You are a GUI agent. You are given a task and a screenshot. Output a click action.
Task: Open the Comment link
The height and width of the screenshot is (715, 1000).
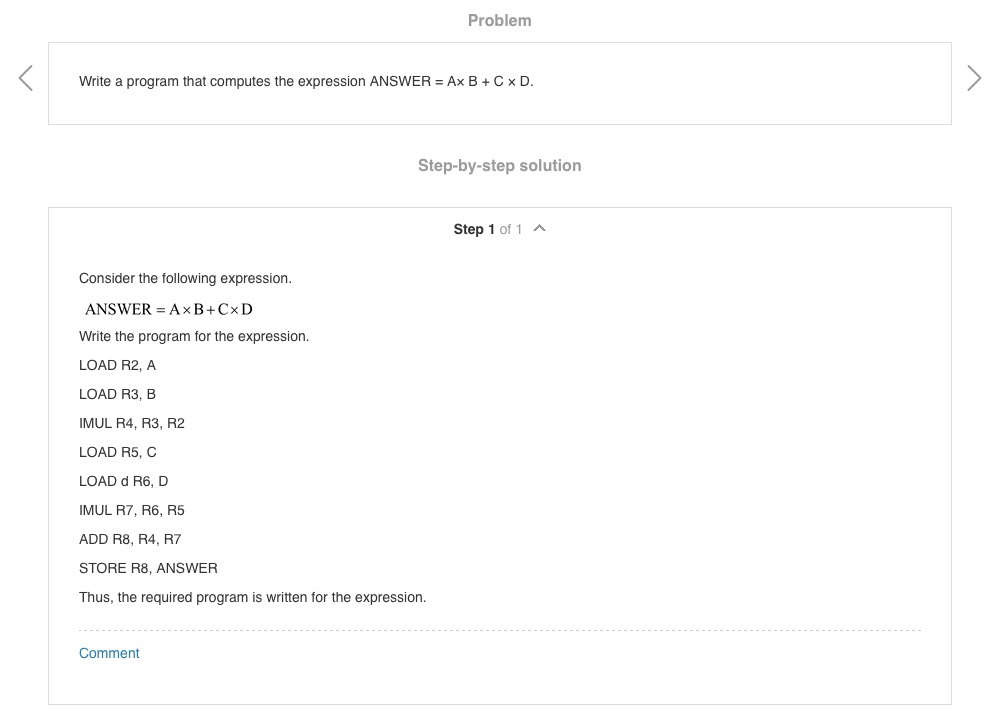point(109,653)
